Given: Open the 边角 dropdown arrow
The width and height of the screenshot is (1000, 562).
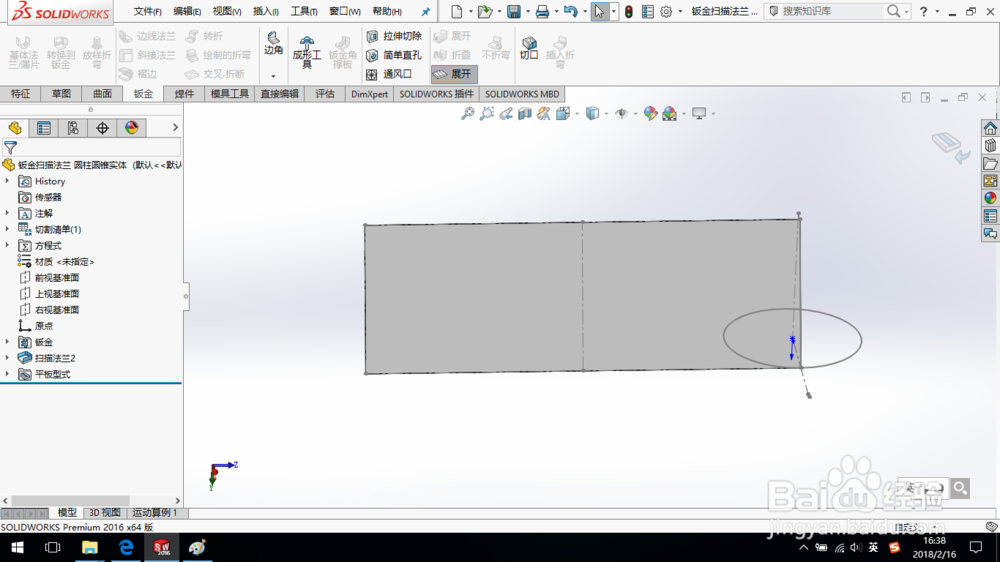Looking at the screenshot, I should [273, 76].
